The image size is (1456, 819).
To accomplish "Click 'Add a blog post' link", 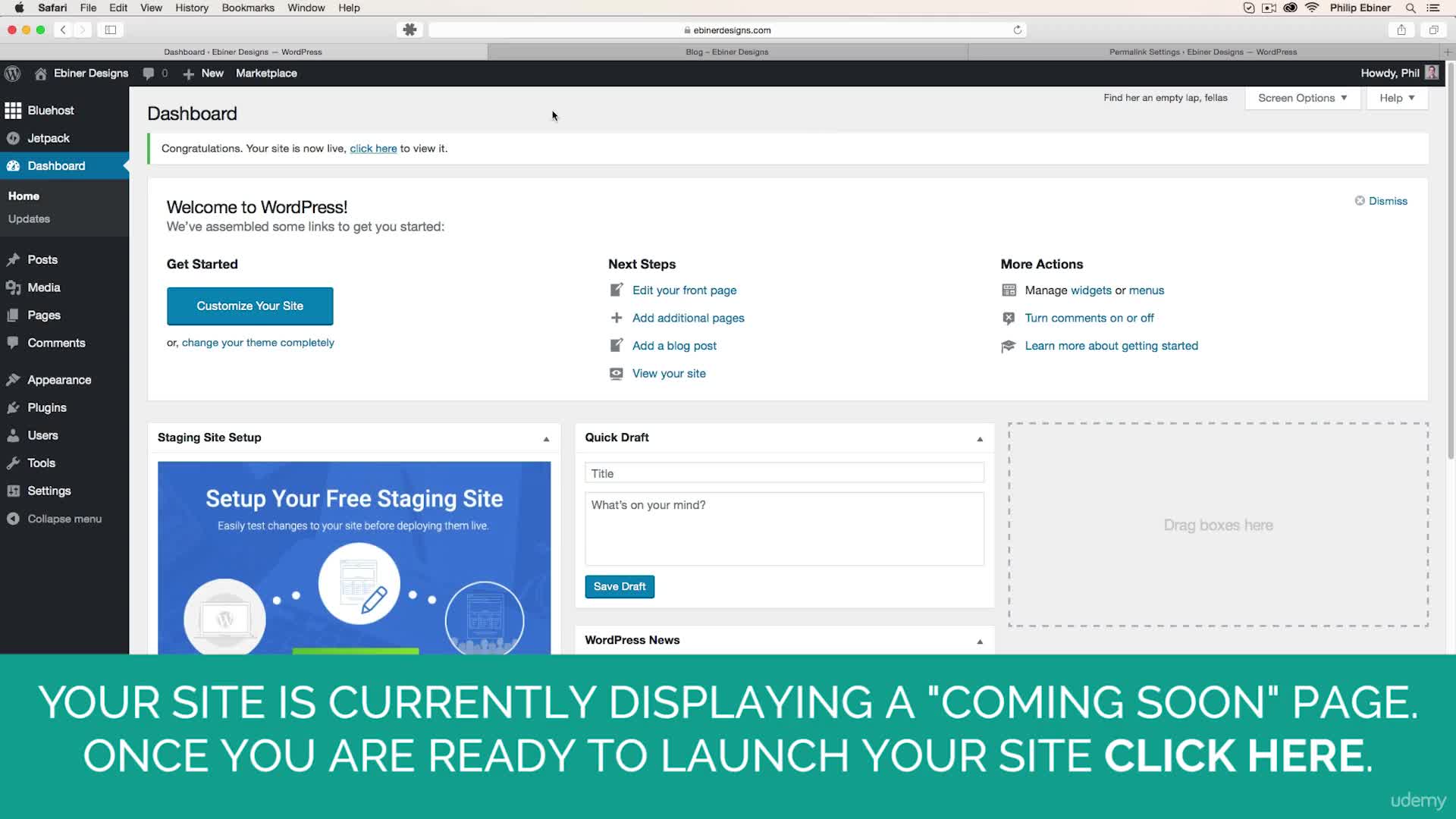I will click(x=674, y=346).
